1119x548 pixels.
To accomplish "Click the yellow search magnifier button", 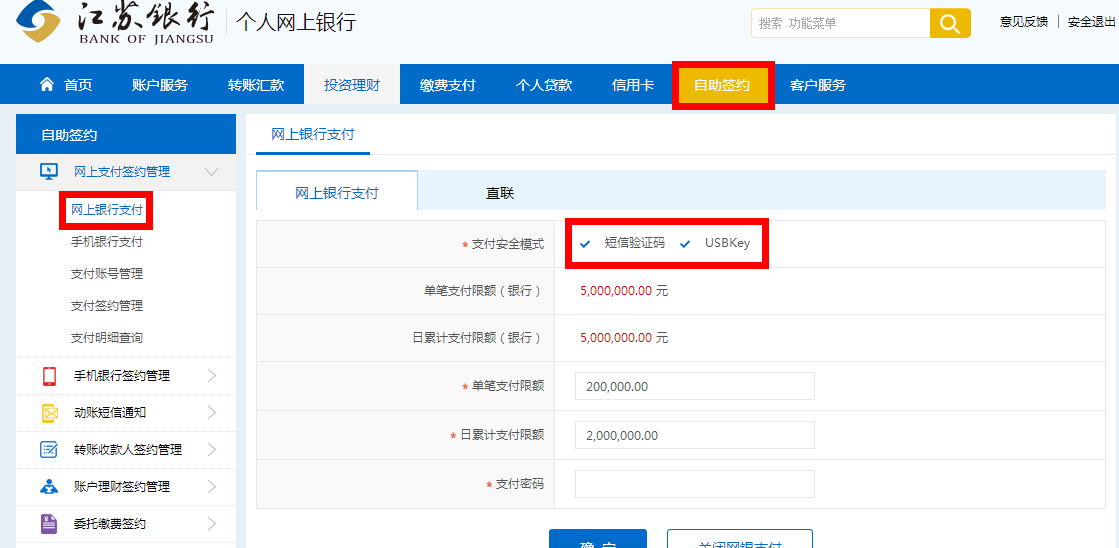I will [x=950, y=23].
